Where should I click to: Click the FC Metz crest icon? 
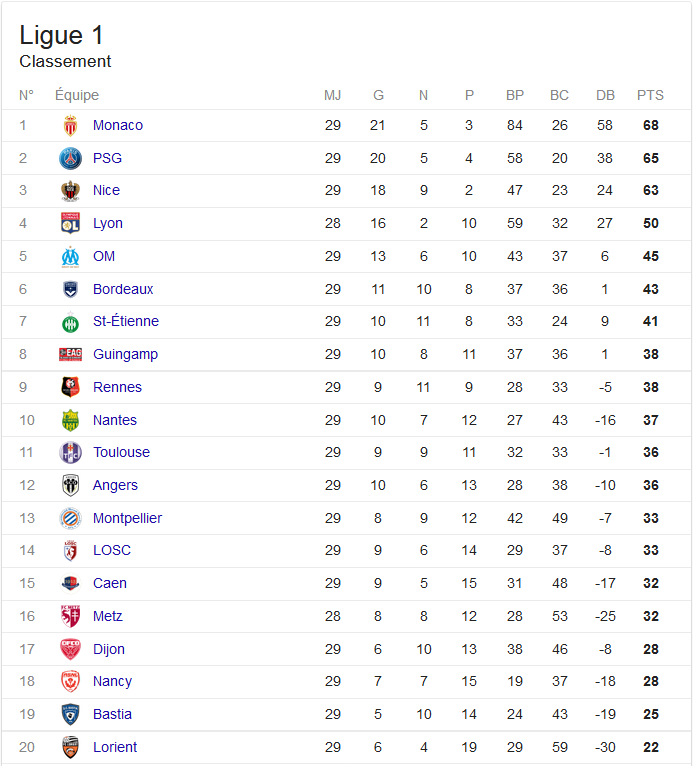pos(70,616)
